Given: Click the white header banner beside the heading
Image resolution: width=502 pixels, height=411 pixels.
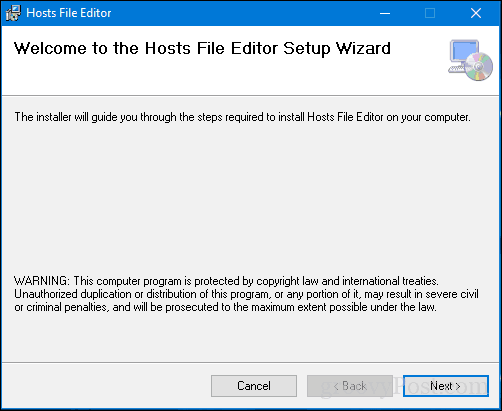Looking at the screenshot, I should [x=418, y=77].
